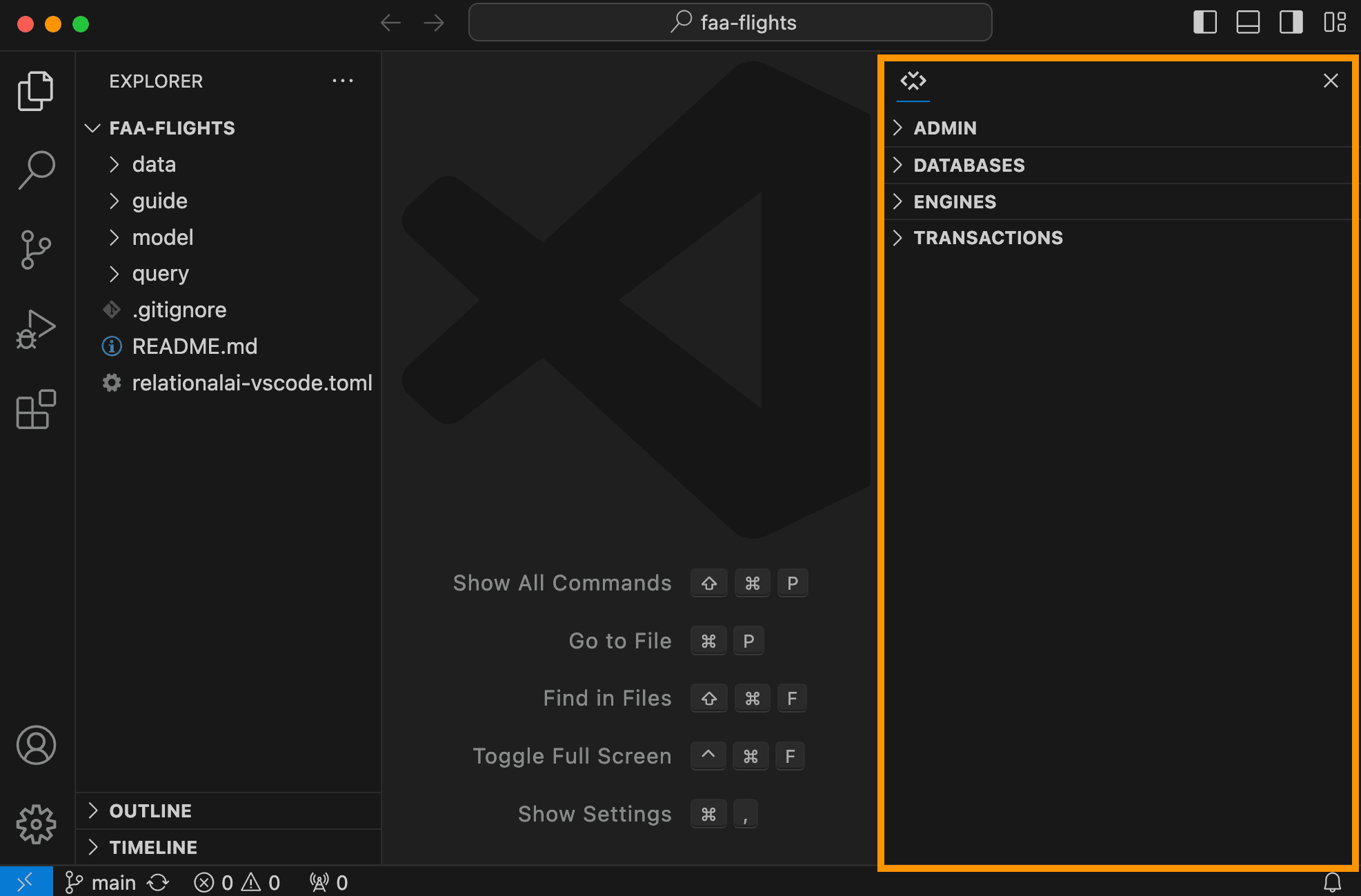Click the green macOS fullscreen button
This screenshot has height=896, width=1361.
point(81,24)
